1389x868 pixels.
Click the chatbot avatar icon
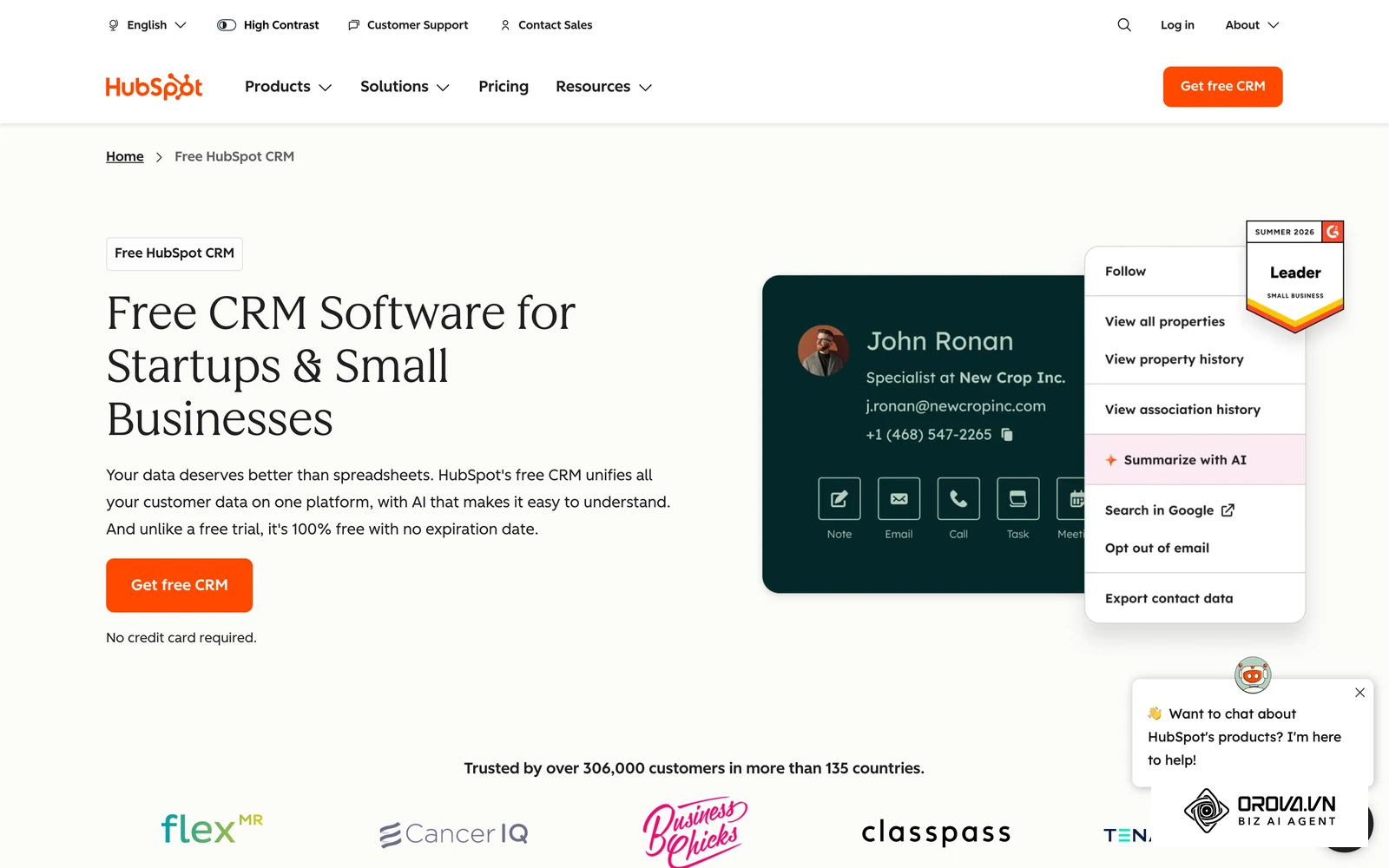(1253, 674)
